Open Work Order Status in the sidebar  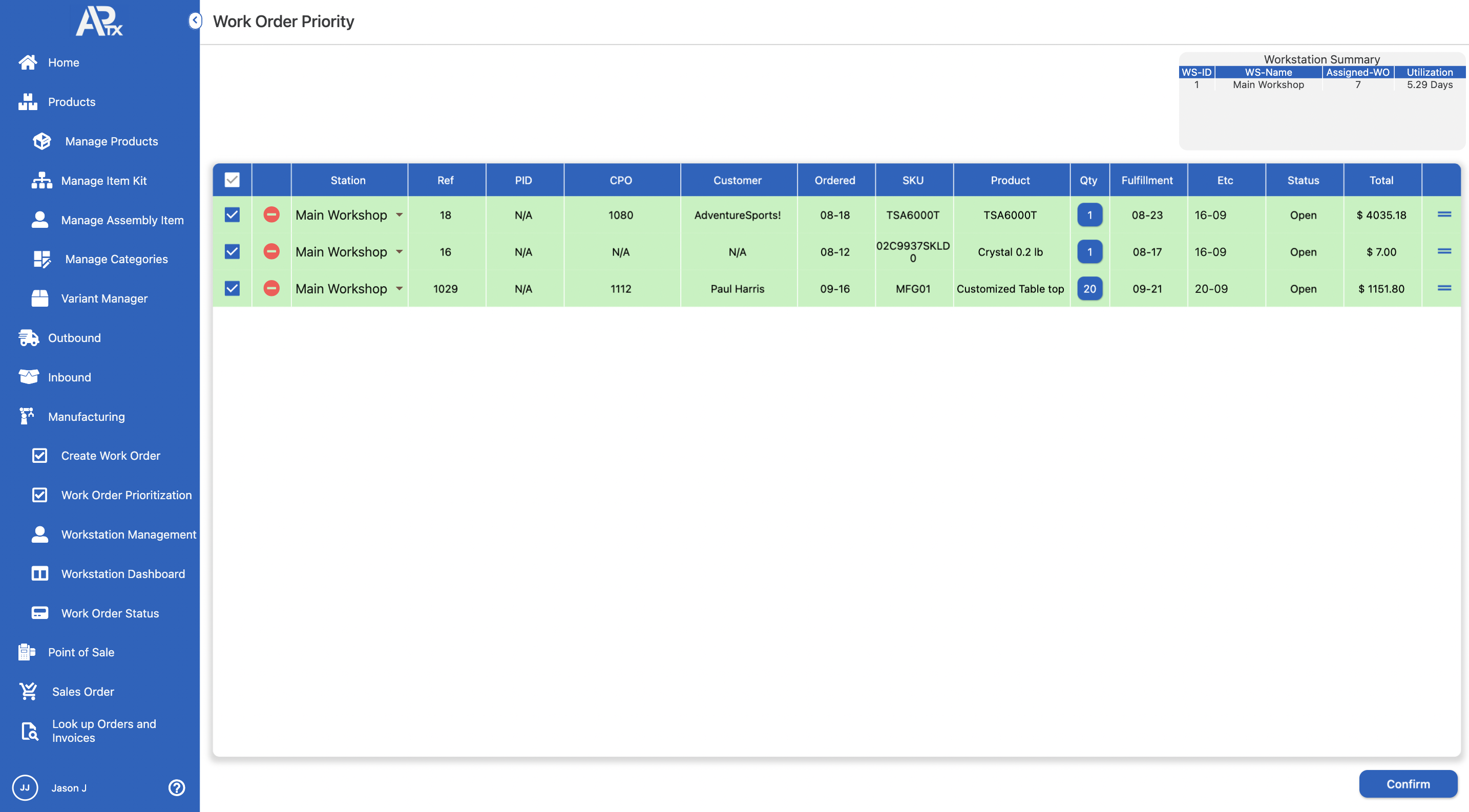(x=110, y=613)
